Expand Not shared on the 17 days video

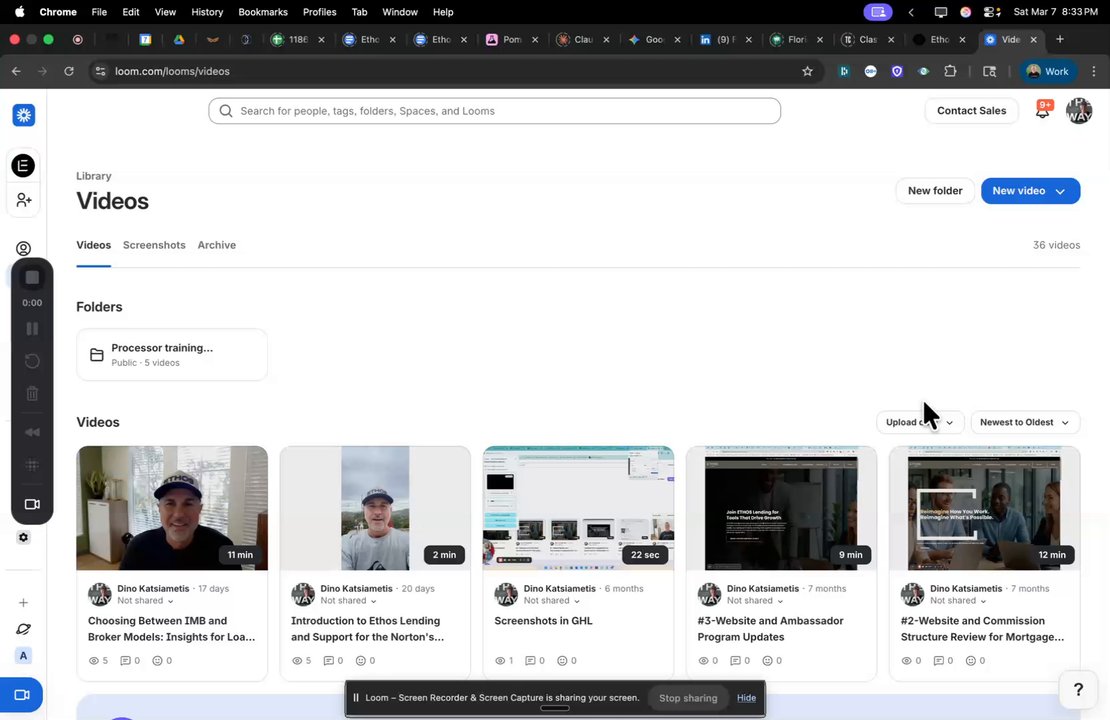point(145,600)
